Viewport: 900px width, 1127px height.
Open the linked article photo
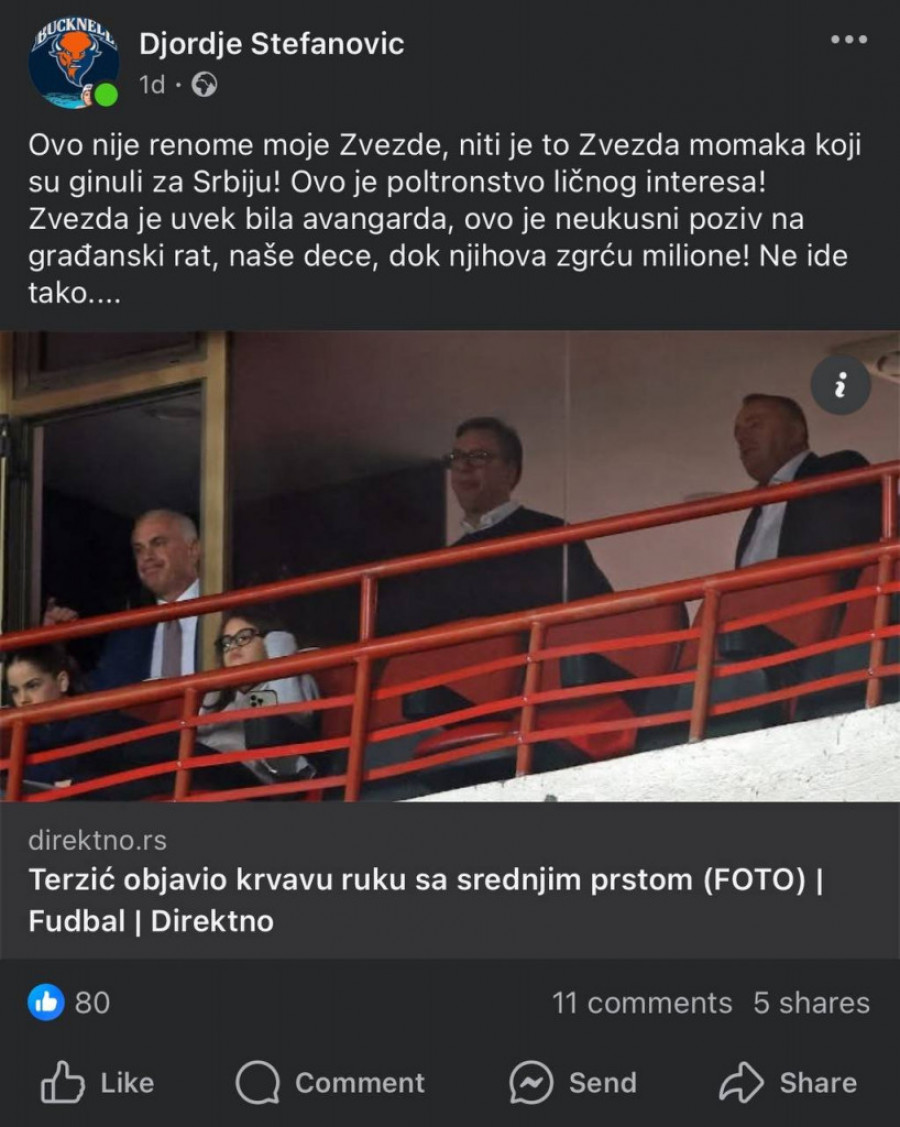tap(450, 566)
